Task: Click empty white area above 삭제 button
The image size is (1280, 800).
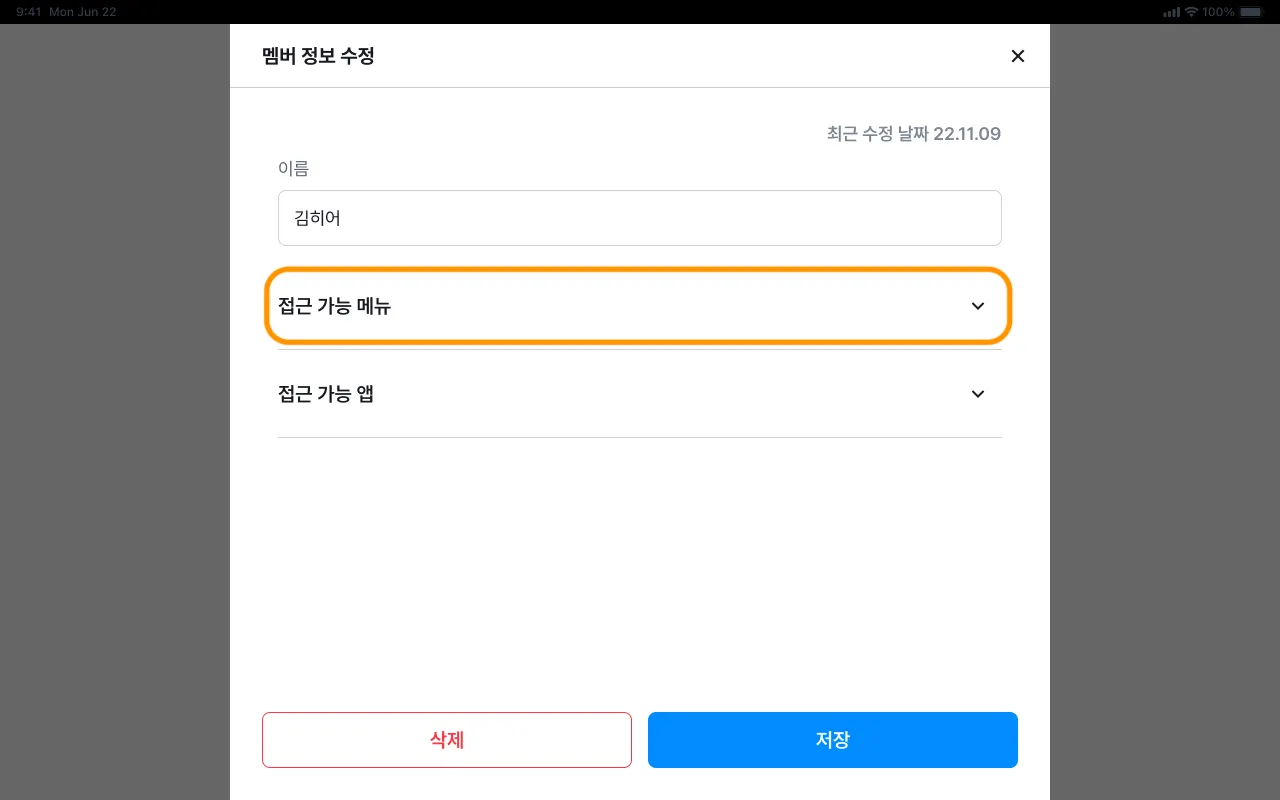Action: (640, 580)
